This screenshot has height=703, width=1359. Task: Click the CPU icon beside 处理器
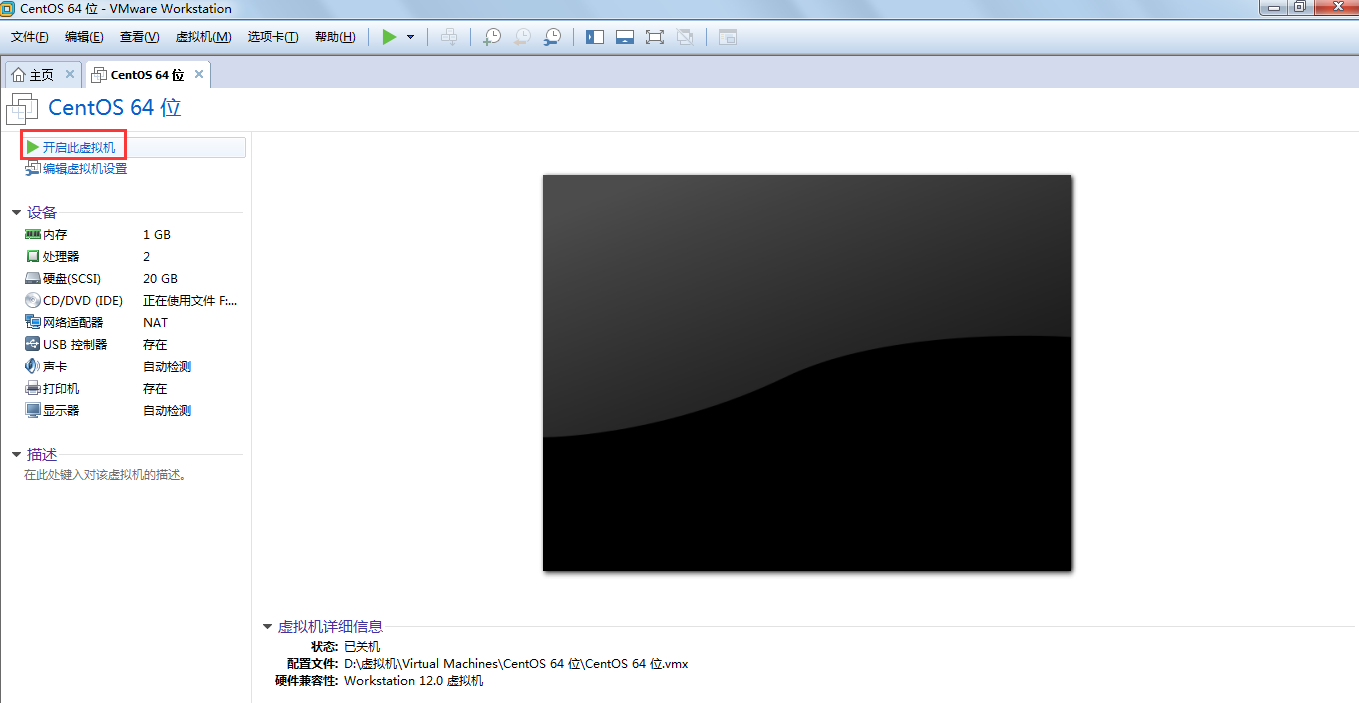(33, 256)
